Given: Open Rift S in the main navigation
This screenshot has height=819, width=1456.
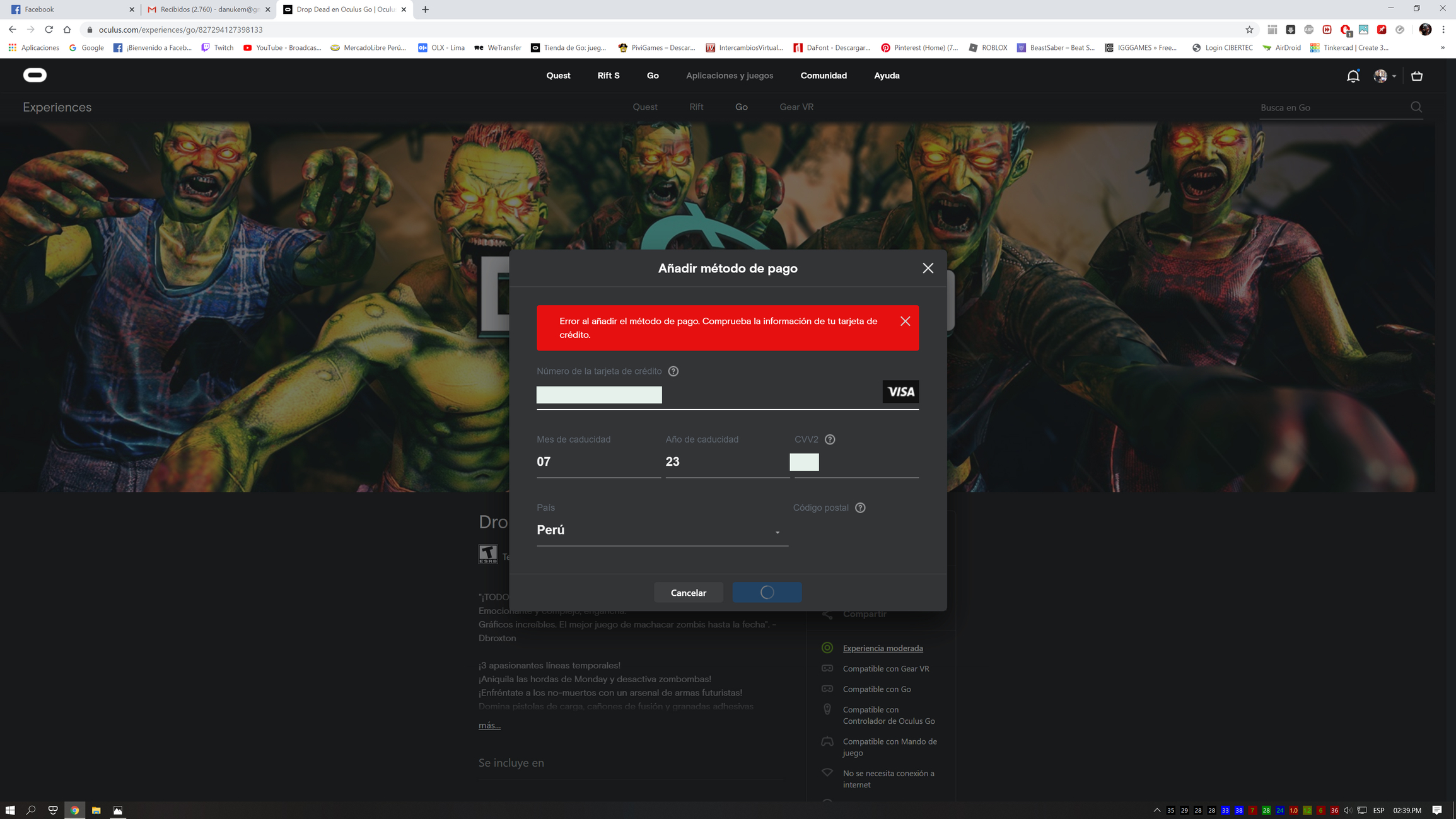Looking at the screenshot, I should 609,76.
